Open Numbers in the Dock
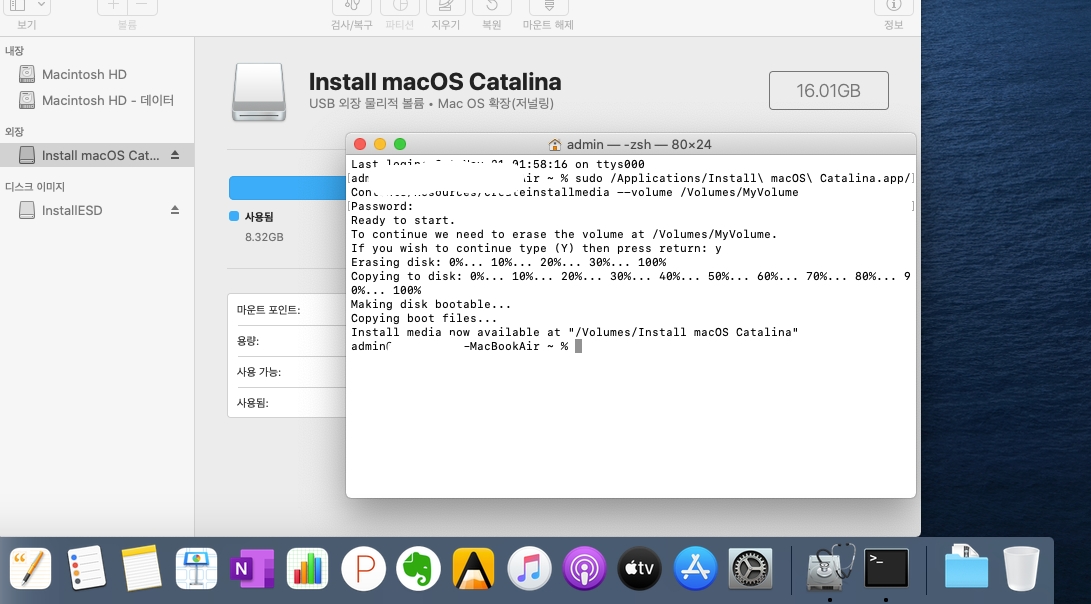Image resolution: width=1091 pixels, height=604 pixels. tap(307, 568)
